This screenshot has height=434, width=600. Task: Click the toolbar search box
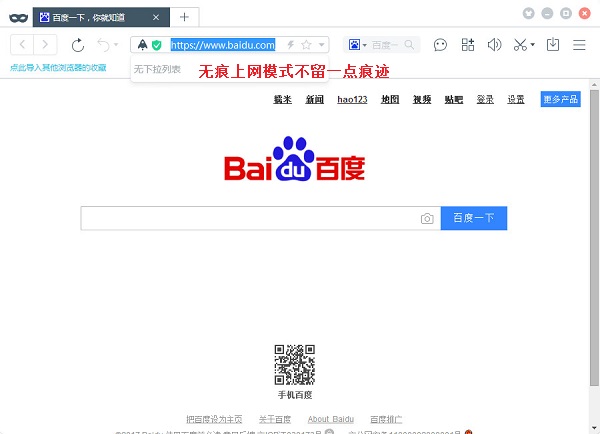385,45
